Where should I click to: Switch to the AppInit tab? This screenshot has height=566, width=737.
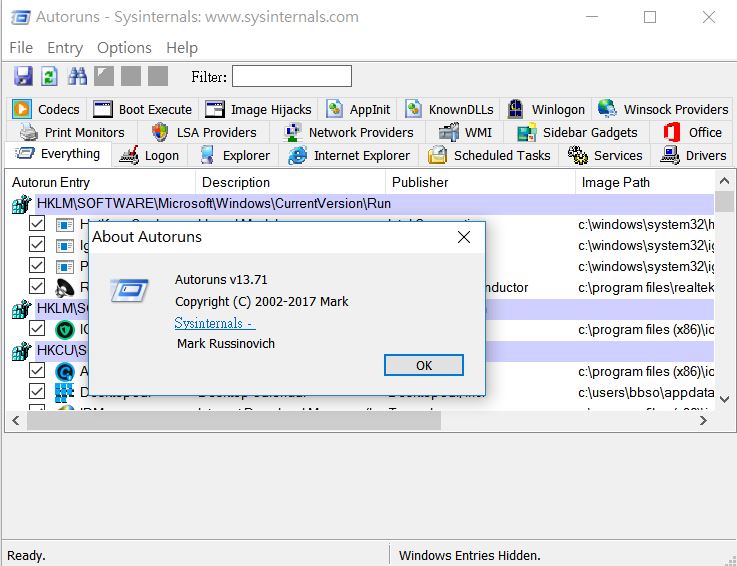pyautogui.click(x=358, y=109)
